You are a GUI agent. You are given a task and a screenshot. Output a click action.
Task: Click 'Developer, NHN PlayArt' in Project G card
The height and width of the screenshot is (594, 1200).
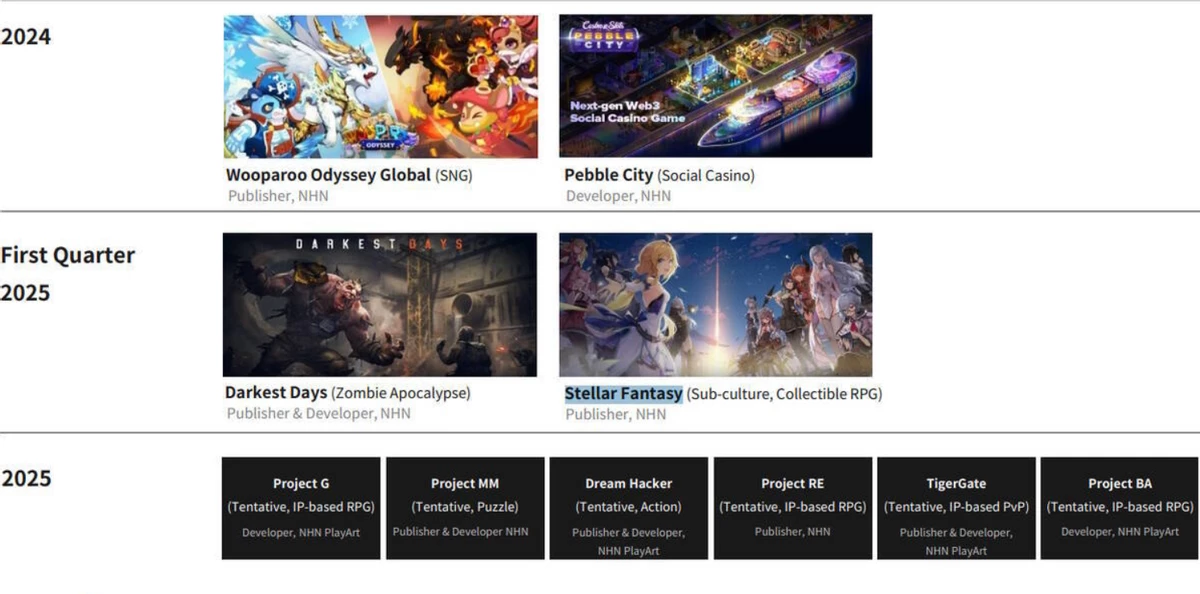pyautogui.click(x=301, y=532)
